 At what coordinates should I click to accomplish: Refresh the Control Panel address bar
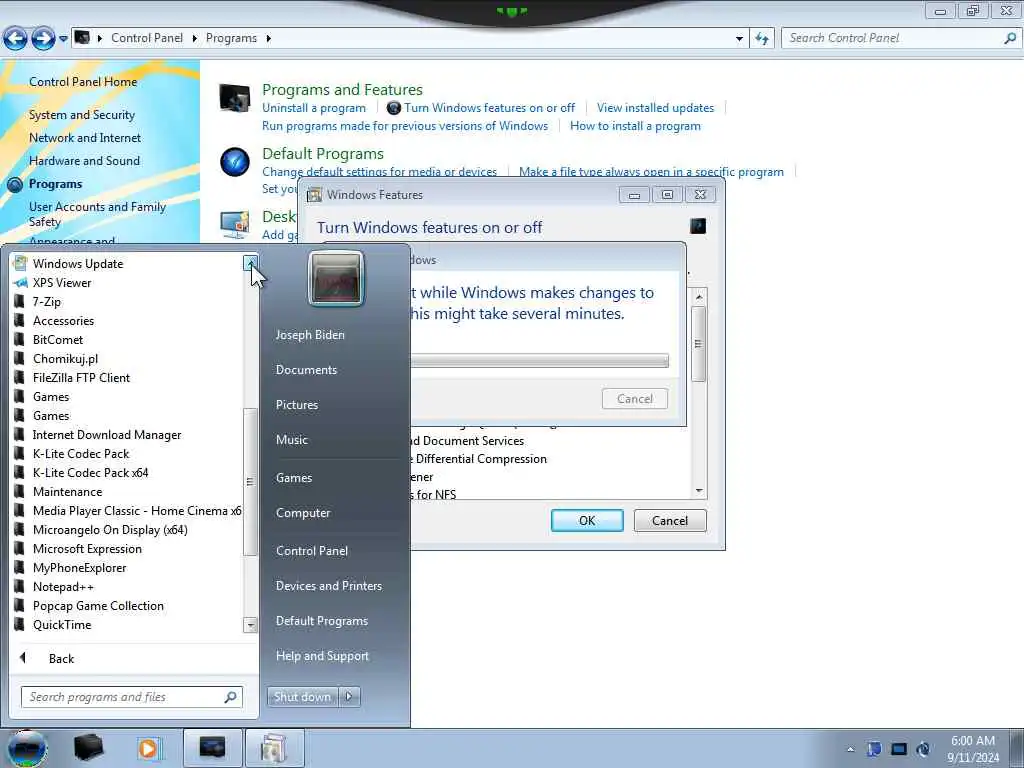tap(761, 39)
